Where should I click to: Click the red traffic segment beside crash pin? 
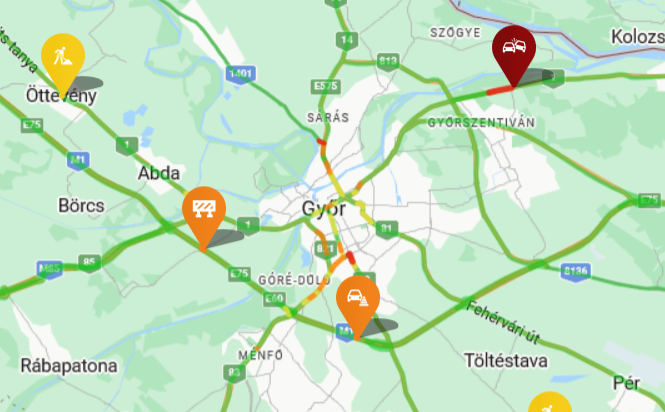tap(500, 90)
